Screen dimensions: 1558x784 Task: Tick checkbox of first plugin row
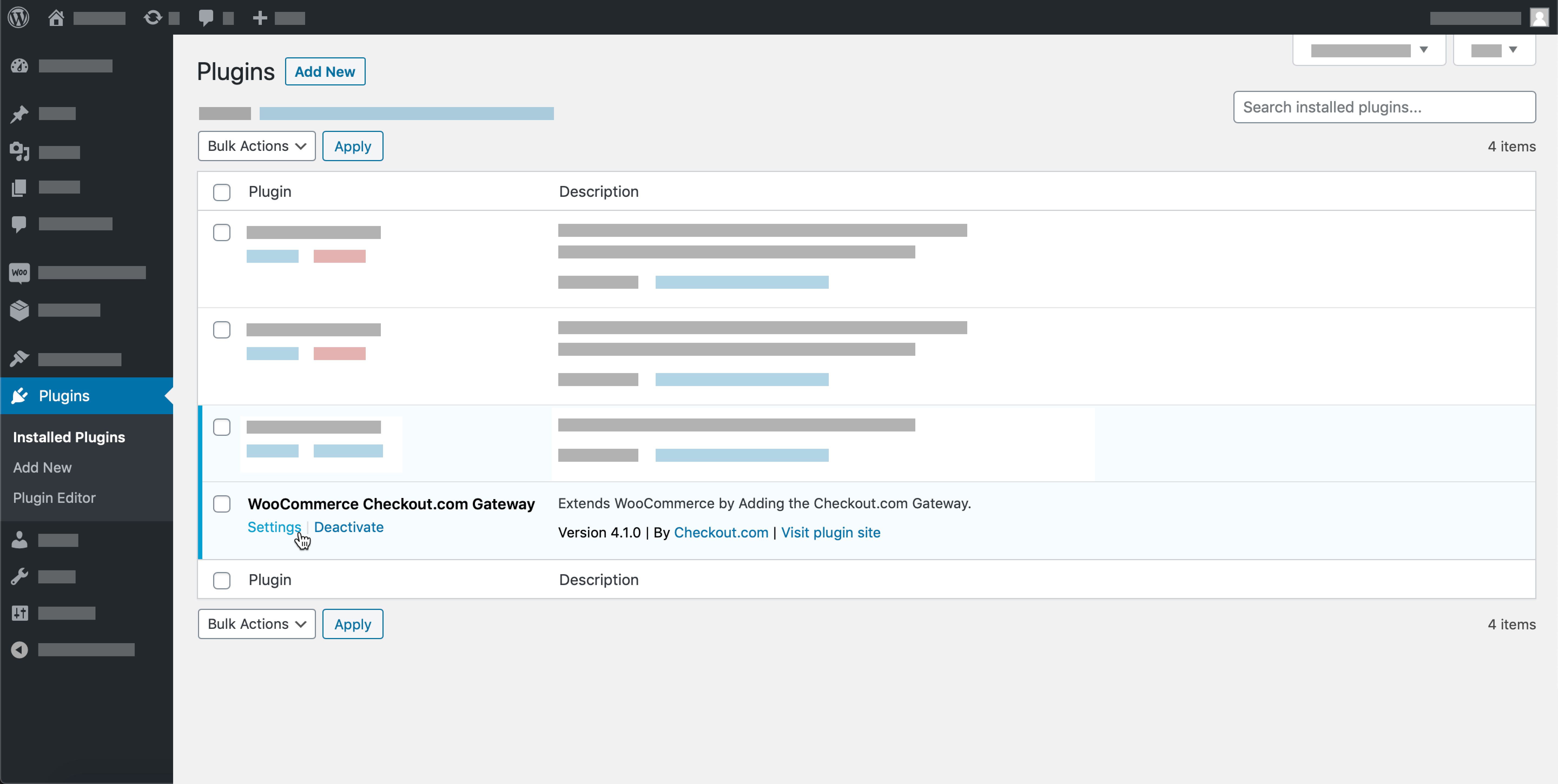222,232
